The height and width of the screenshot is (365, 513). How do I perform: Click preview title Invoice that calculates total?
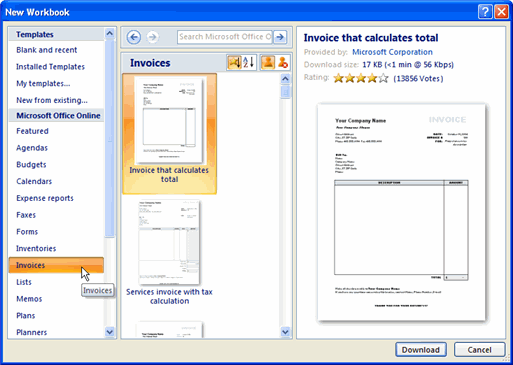[371, 38]
